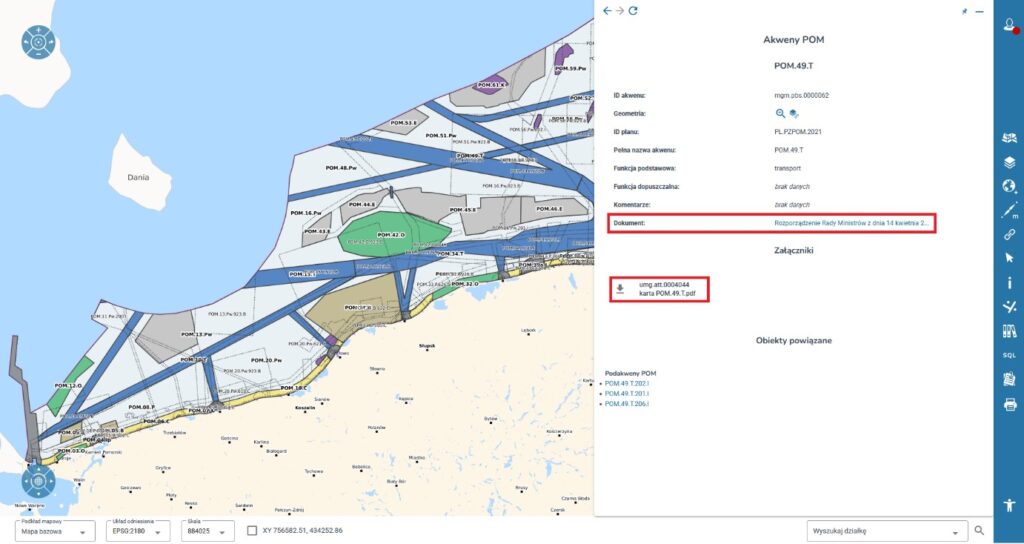Open related object POM.49.T.206.I
Screen dimensions: 1024x544
tap(627, 403)
